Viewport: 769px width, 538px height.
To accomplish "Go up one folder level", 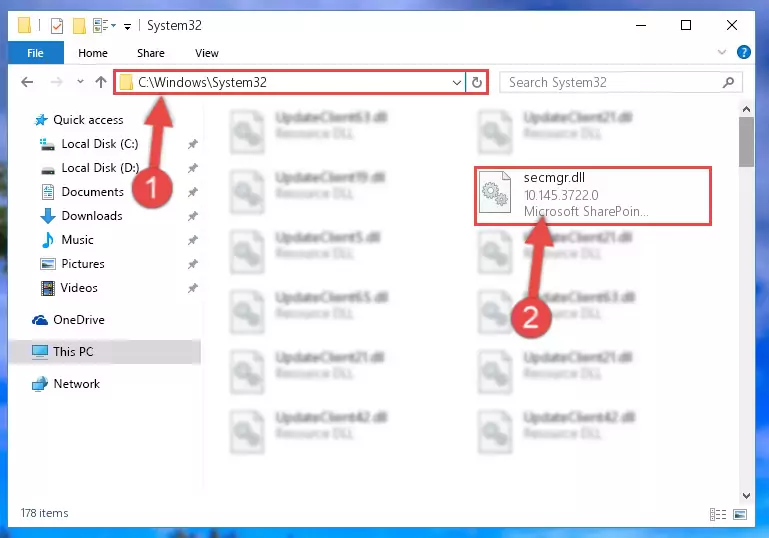I will (x=101, y=82).
